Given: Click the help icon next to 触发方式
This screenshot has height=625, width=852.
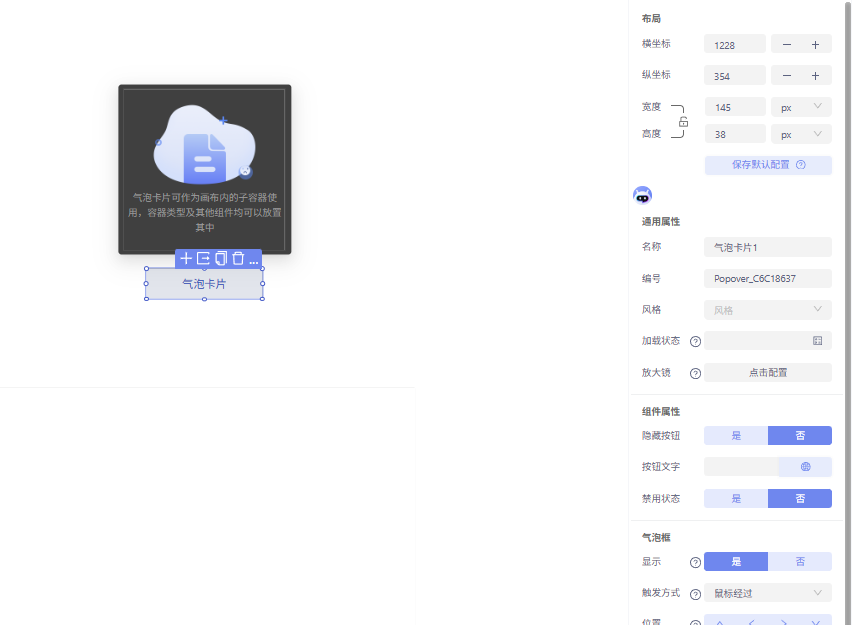Looking at the screenshot, I should [x=695, y=595].
